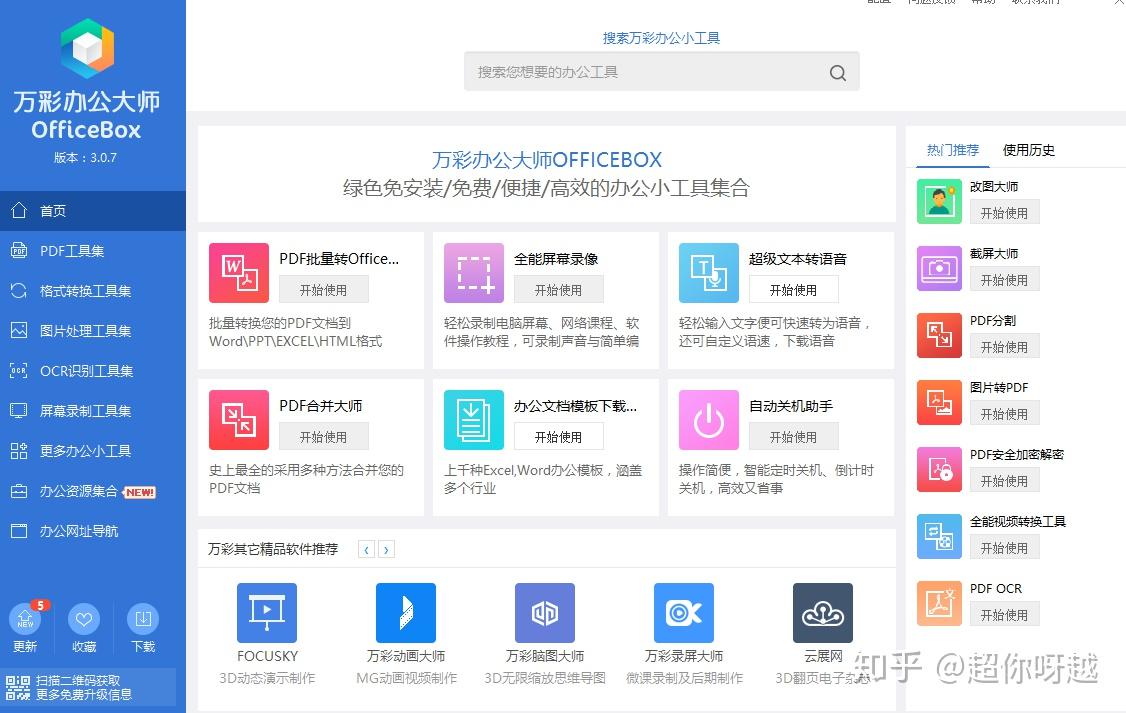Click the 收藏 heart icon
The height and width of the screenshot is (713, 1126).
(84, 618)
